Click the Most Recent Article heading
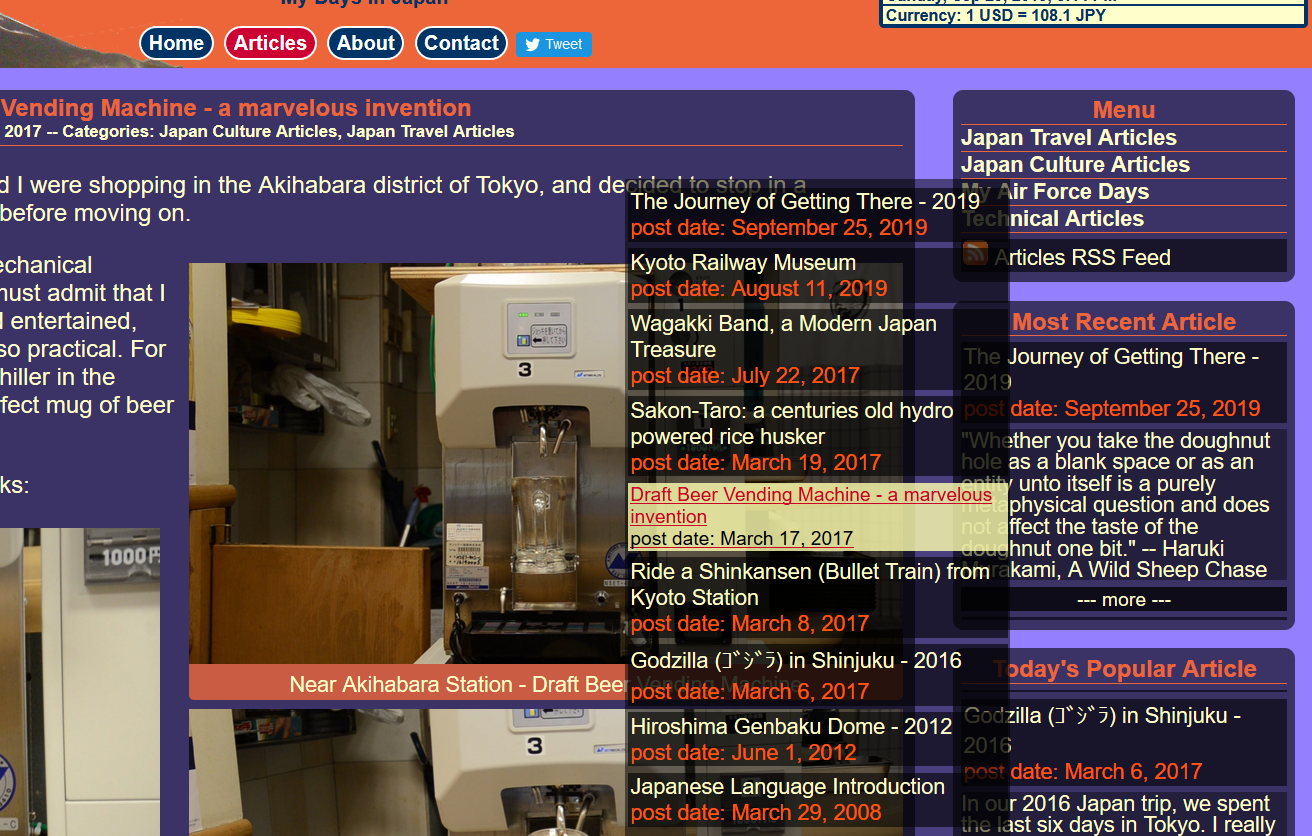The width and height of the screenshot is (1312, 836). (1124, 322)
